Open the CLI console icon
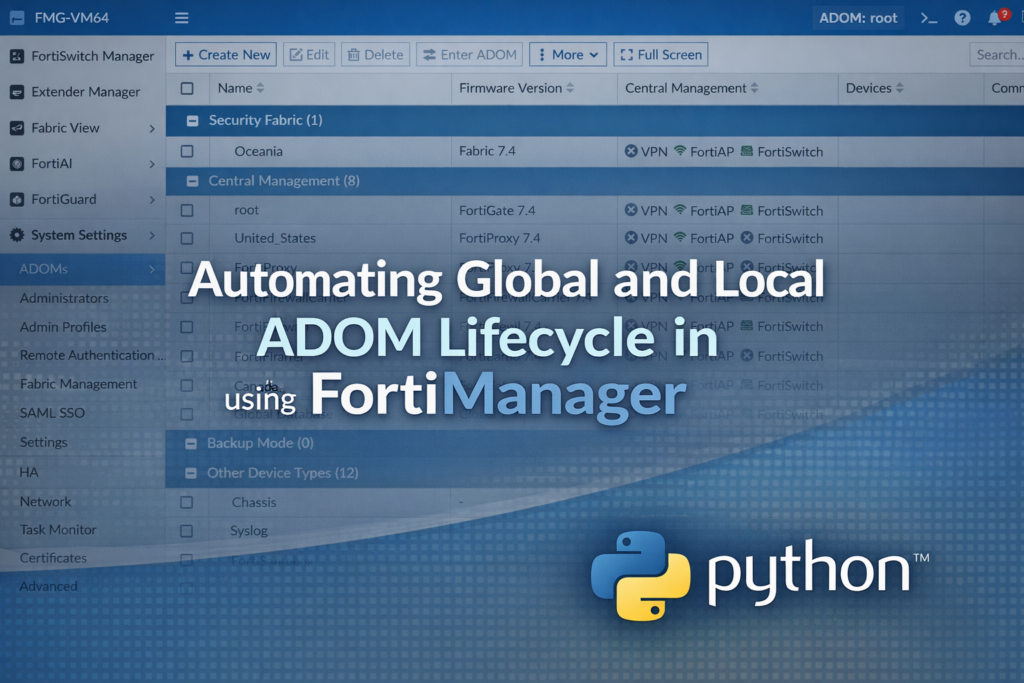Screen dimensions: 1024x683 pyautogui.click(x=929, y=18)
